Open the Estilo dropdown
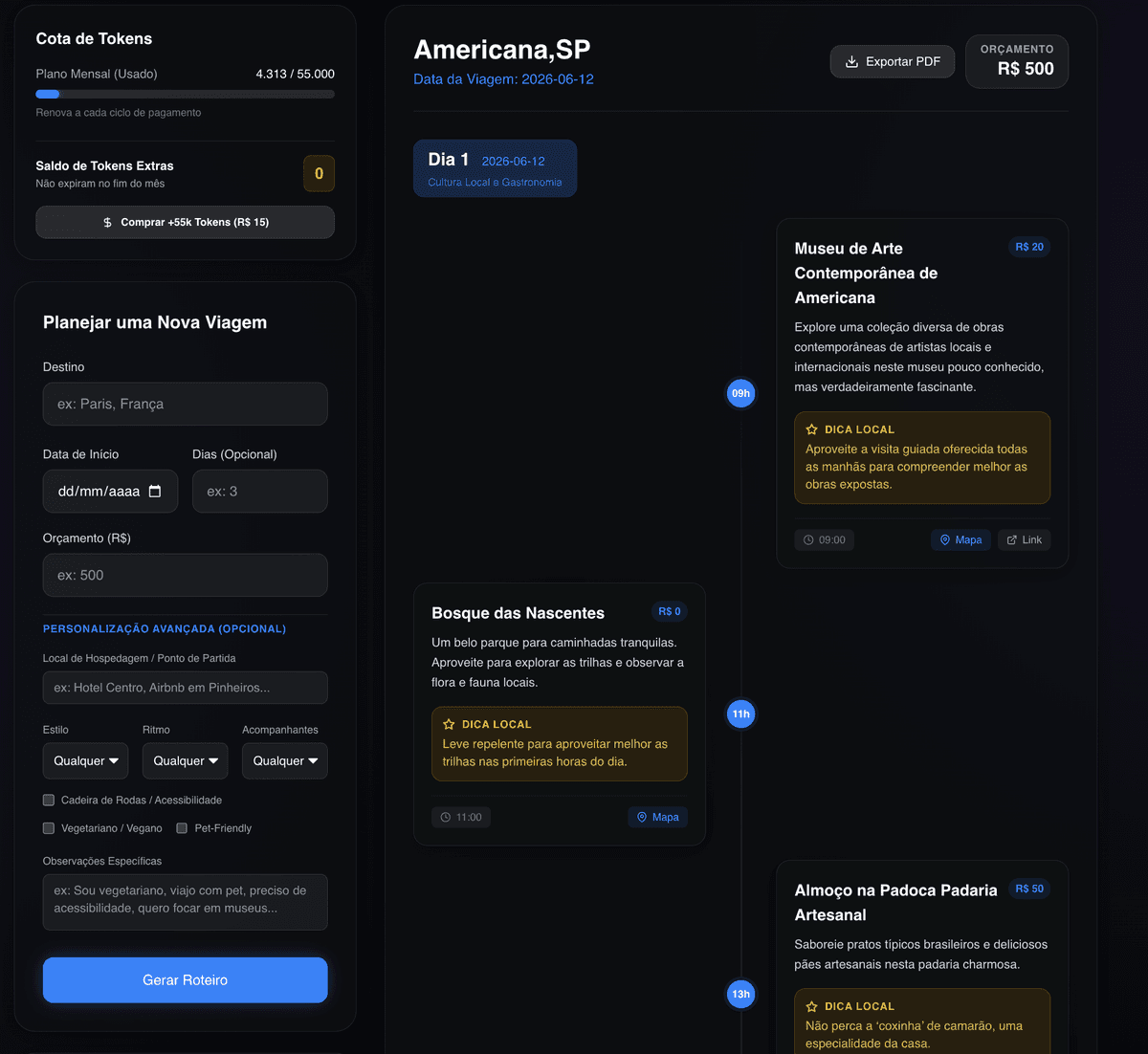Viewport: 1148px width, 1054px height. click(x=86, y=761)
